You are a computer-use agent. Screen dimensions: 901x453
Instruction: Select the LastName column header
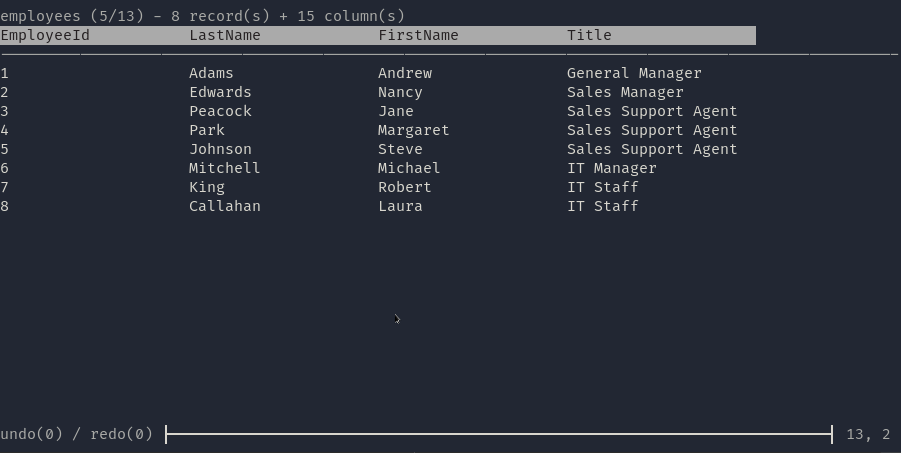point(225,36)
